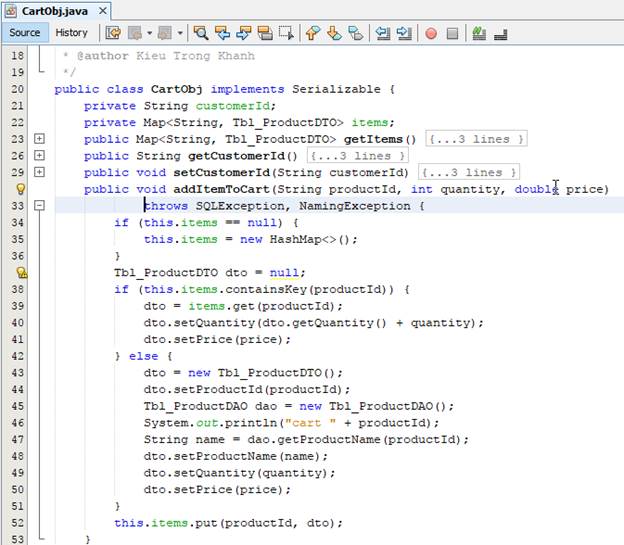Image resolution: width=624 pixels, height=545 pixels.
Task: Open the Back history dropdown arrow
Action: click(x=149, y=33)
